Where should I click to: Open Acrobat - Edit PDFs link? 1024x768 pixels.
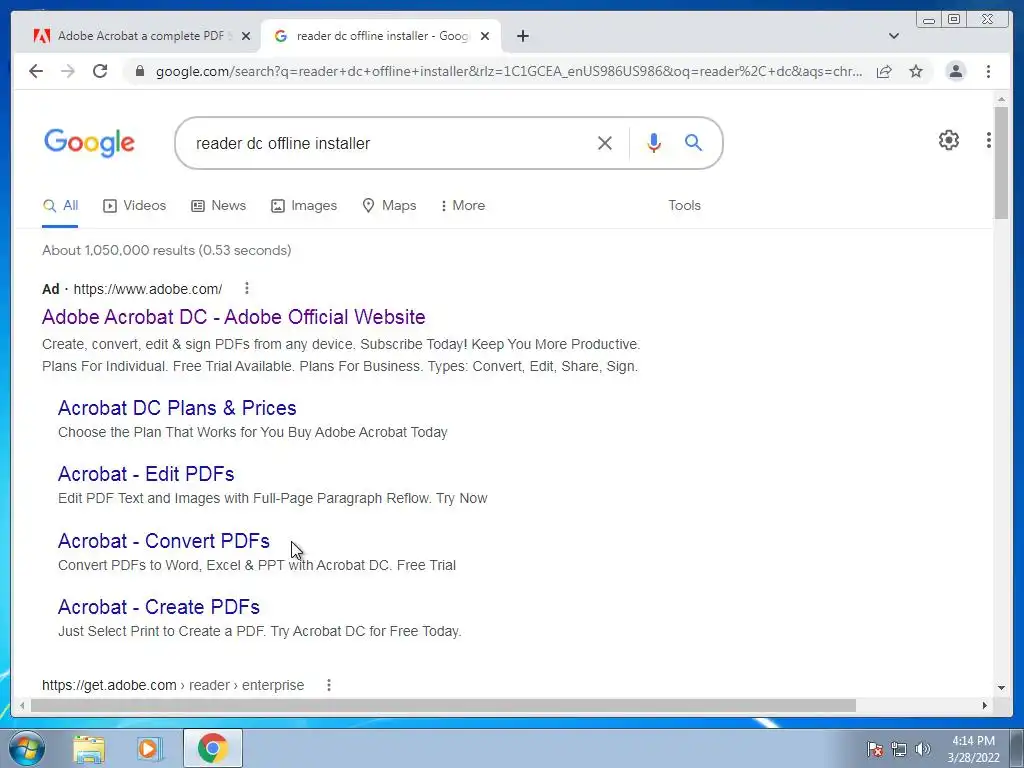click(x=146, y=474)
